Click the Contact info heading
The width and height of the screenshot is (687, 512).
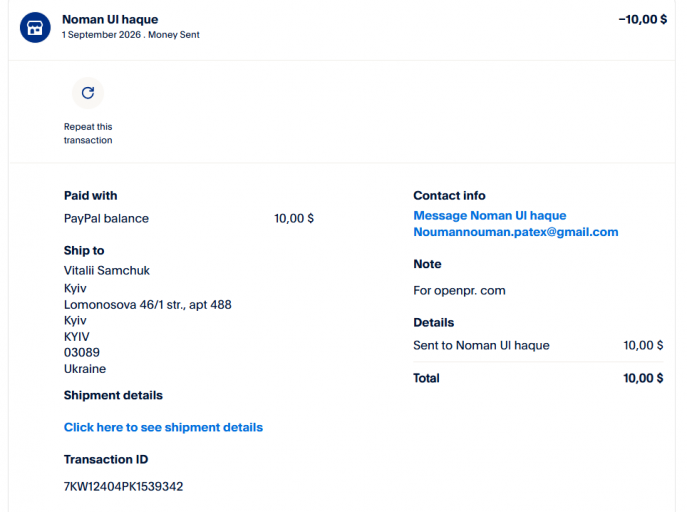click(449, 195)
